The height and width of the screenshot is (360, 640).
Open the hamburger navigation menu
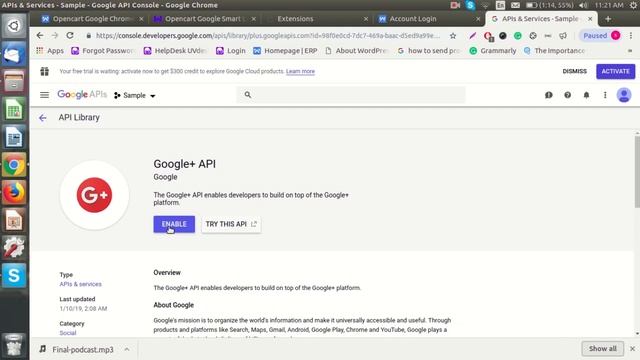[44, 95]
